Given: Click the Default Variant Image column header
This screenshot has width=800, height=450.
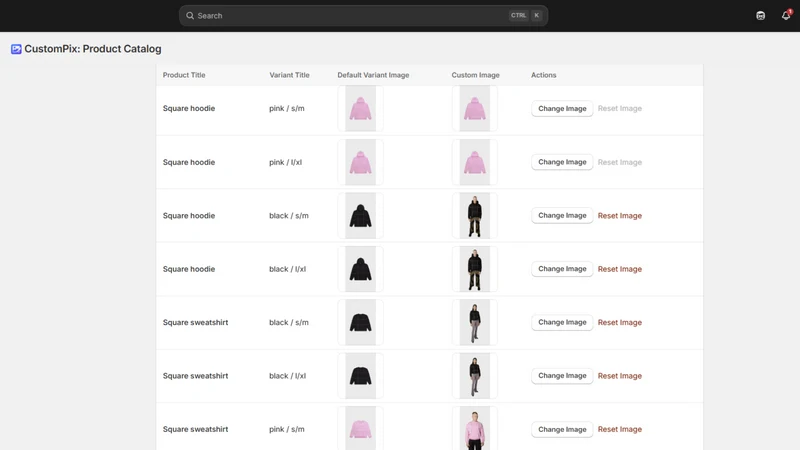Looking at the screenshot, I should coord(373,75).
